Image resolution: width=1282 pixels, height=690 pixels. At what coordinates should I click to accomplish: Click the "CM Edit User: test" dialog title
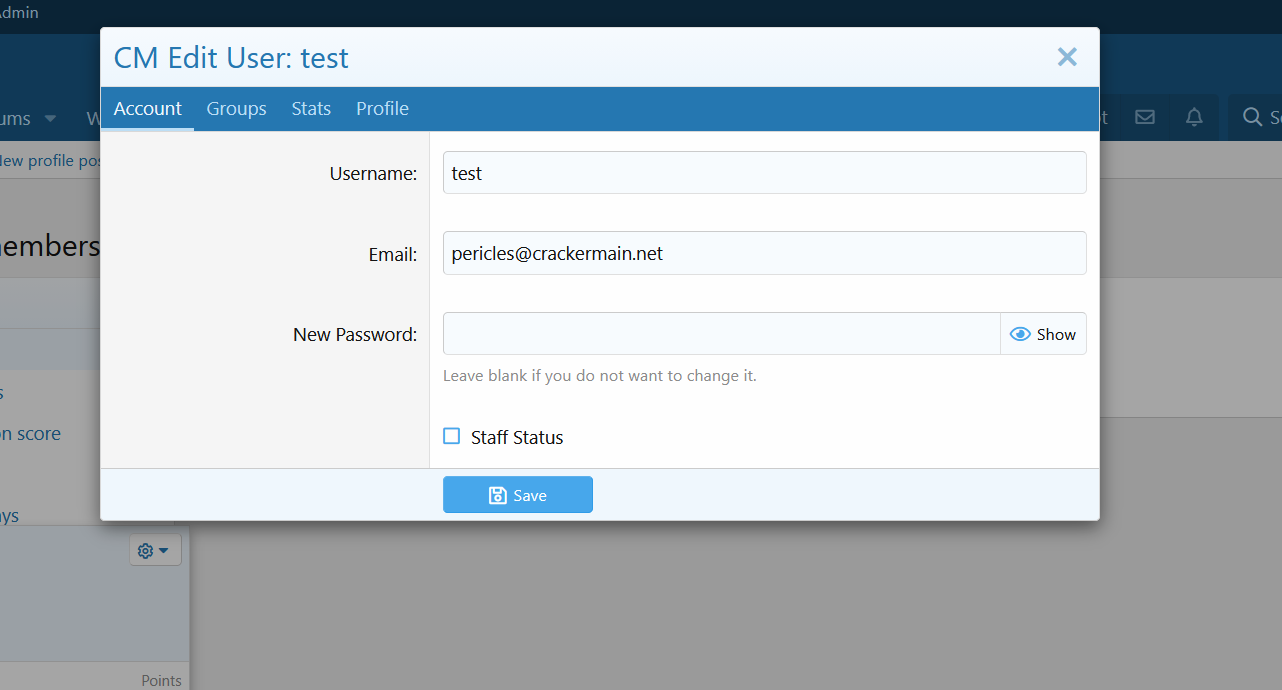tap(231, 57)
